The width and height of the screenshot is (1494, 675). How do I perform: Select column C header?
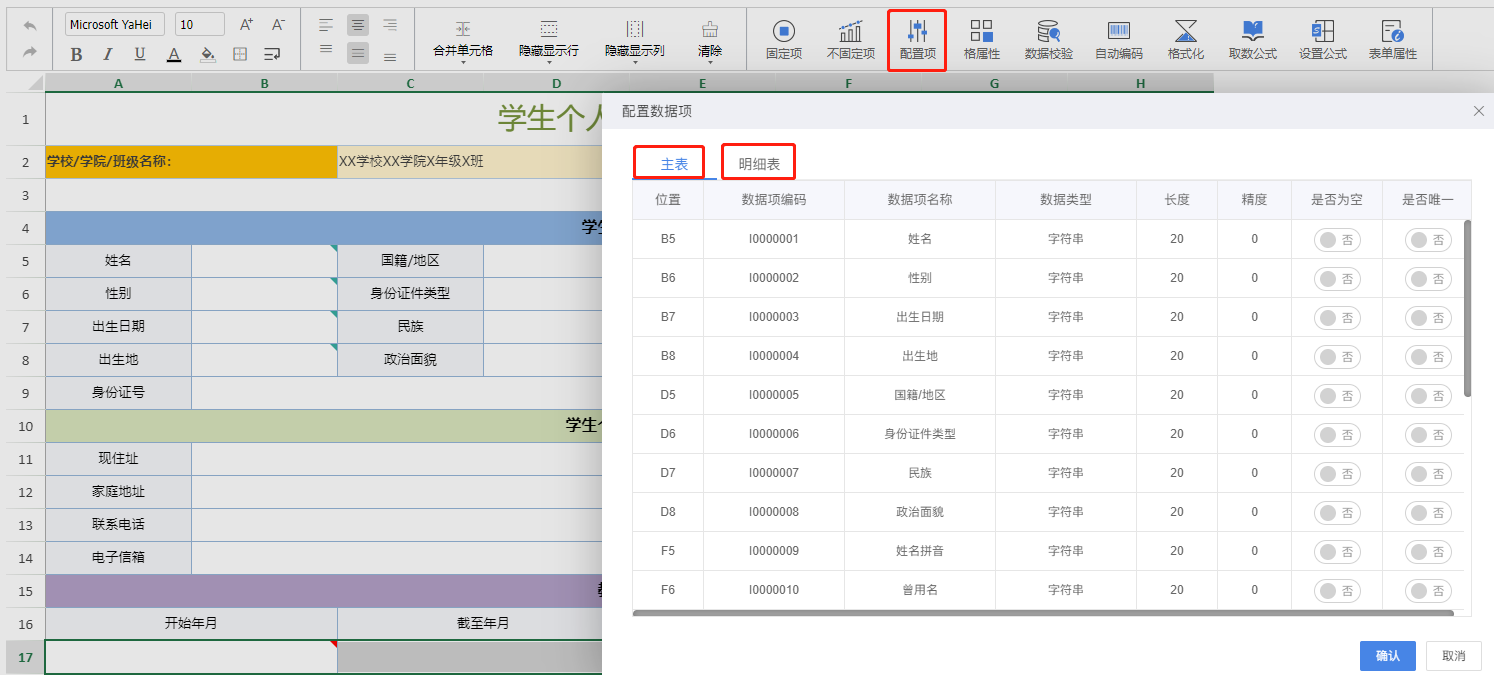(410, 84)
